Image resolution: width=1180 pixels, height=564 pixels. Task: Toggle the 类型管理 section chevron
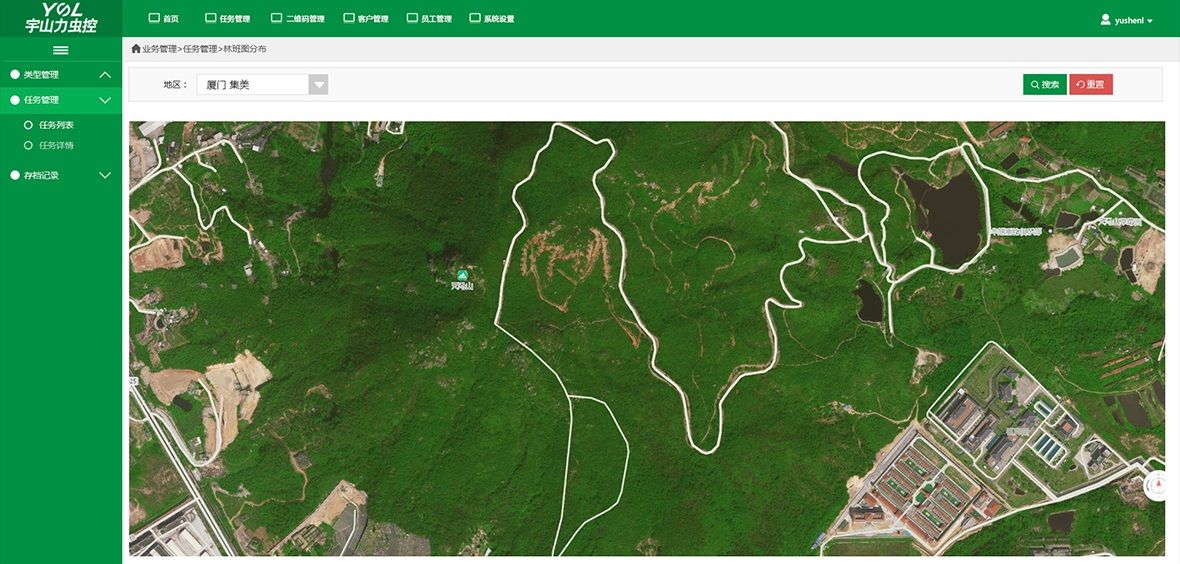105,75
